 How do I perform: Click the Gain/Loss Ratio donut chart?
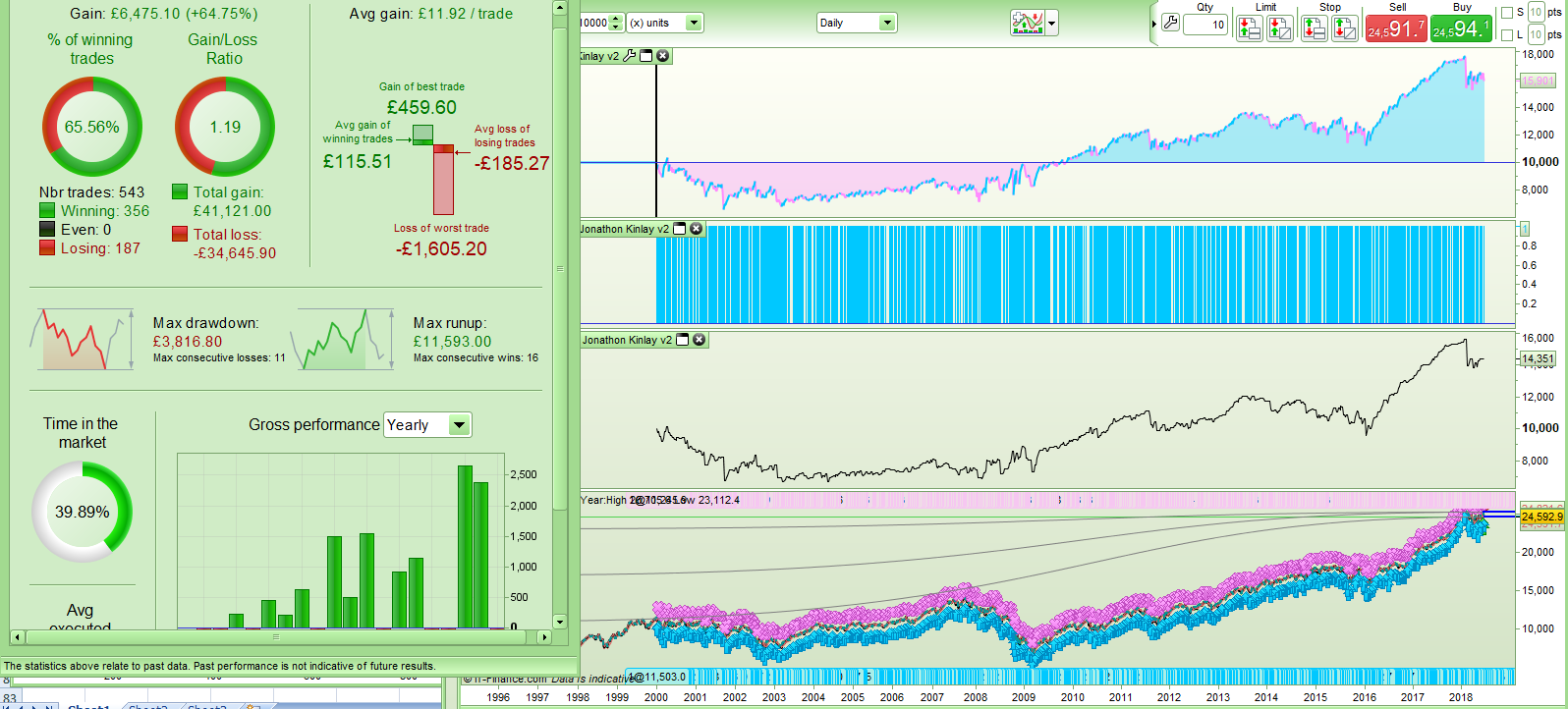click(x=225, y=127)
